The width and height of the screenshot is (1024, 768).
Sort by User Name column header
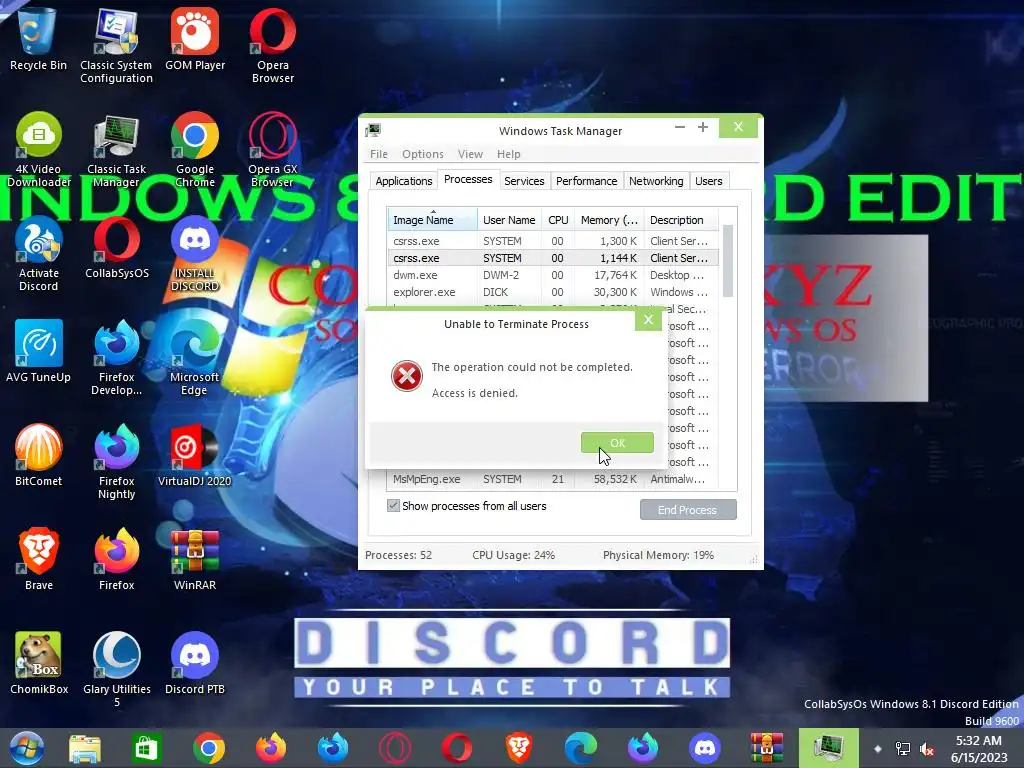509,220
